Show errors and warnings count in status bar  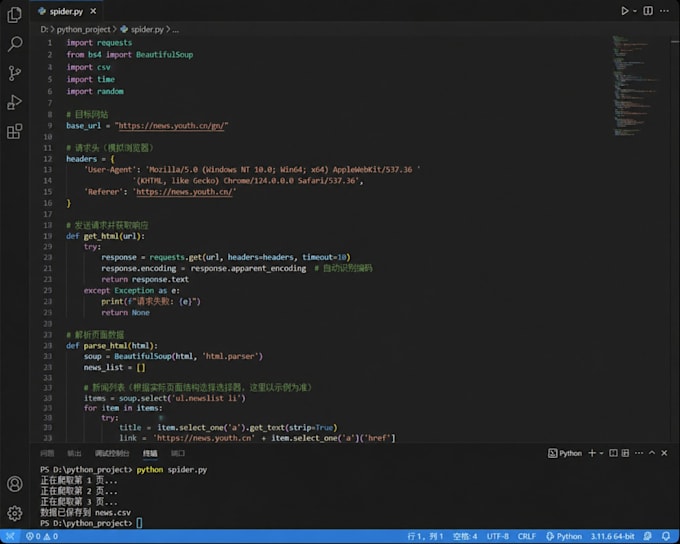coord(42,537)
